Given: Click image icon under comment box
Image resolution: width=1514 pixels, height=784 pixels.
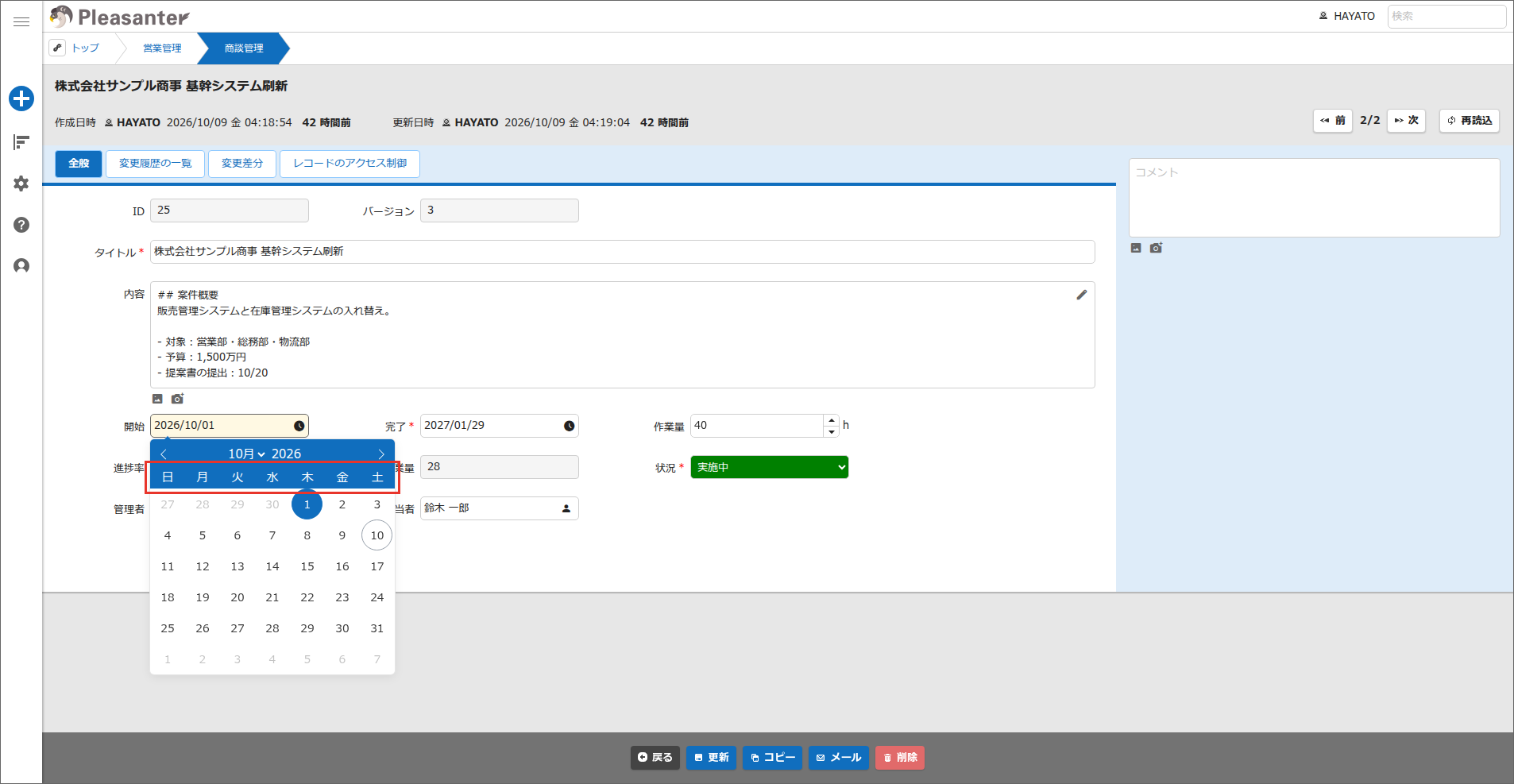Looking at the screenshot, I should tap(1136, 248).
